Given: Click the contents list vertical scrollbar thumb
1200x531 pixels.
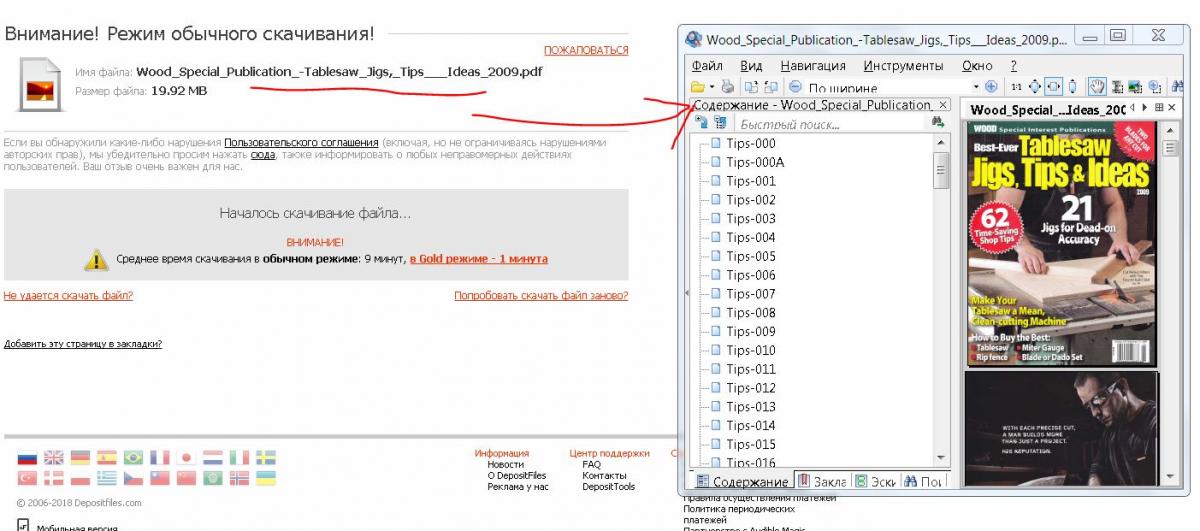Looking at the screenshot, I should [x=941, y=172].
